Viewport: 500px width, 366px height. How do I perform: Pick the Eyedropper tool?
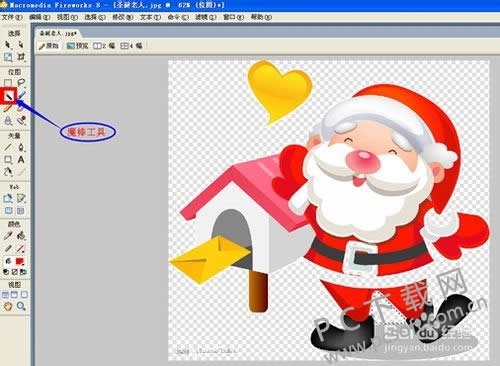[x=8, y=236]
